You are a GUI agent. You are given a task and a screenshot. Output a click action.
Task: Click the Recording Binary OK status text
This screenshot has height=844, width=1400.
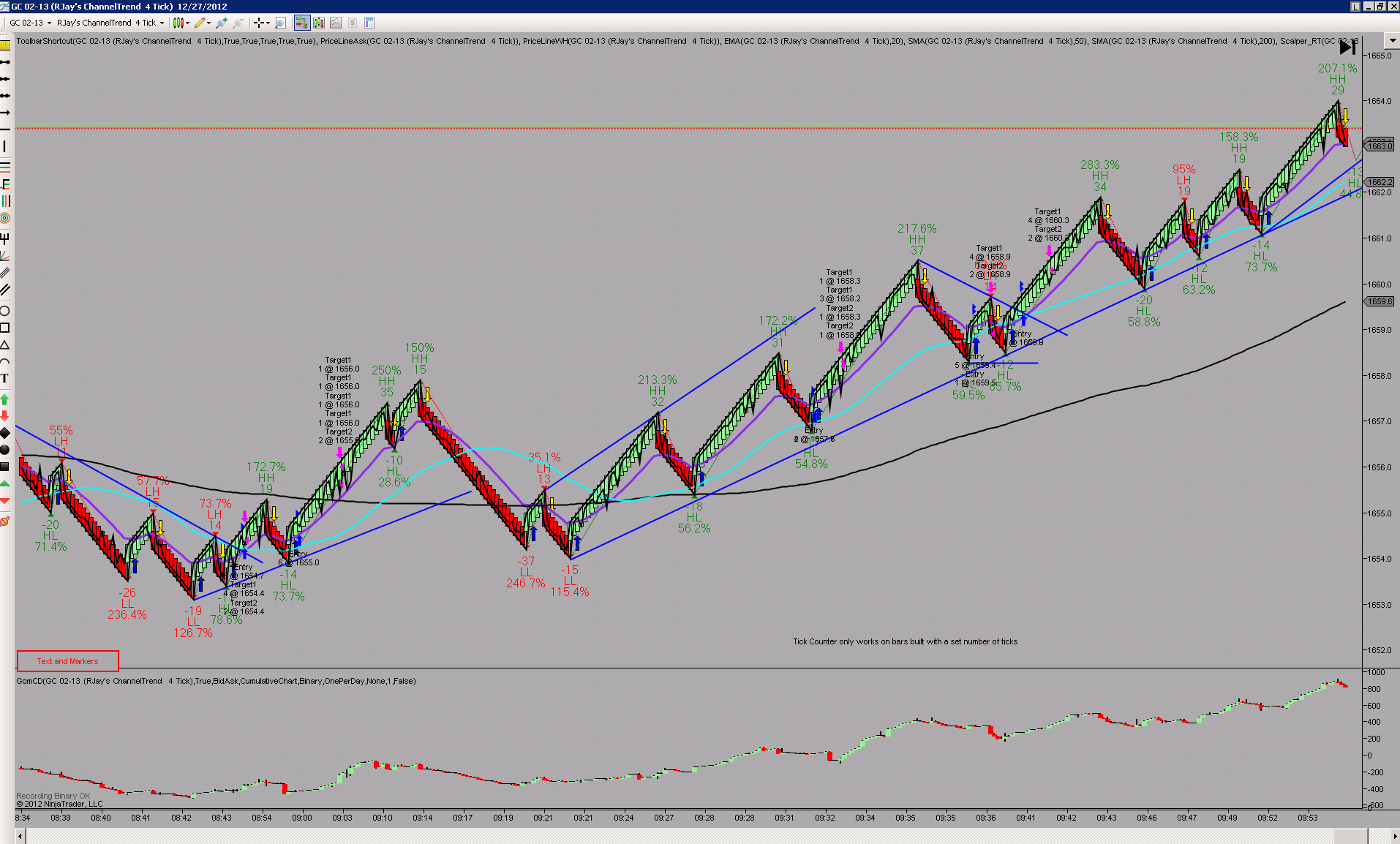coord(53,796)
